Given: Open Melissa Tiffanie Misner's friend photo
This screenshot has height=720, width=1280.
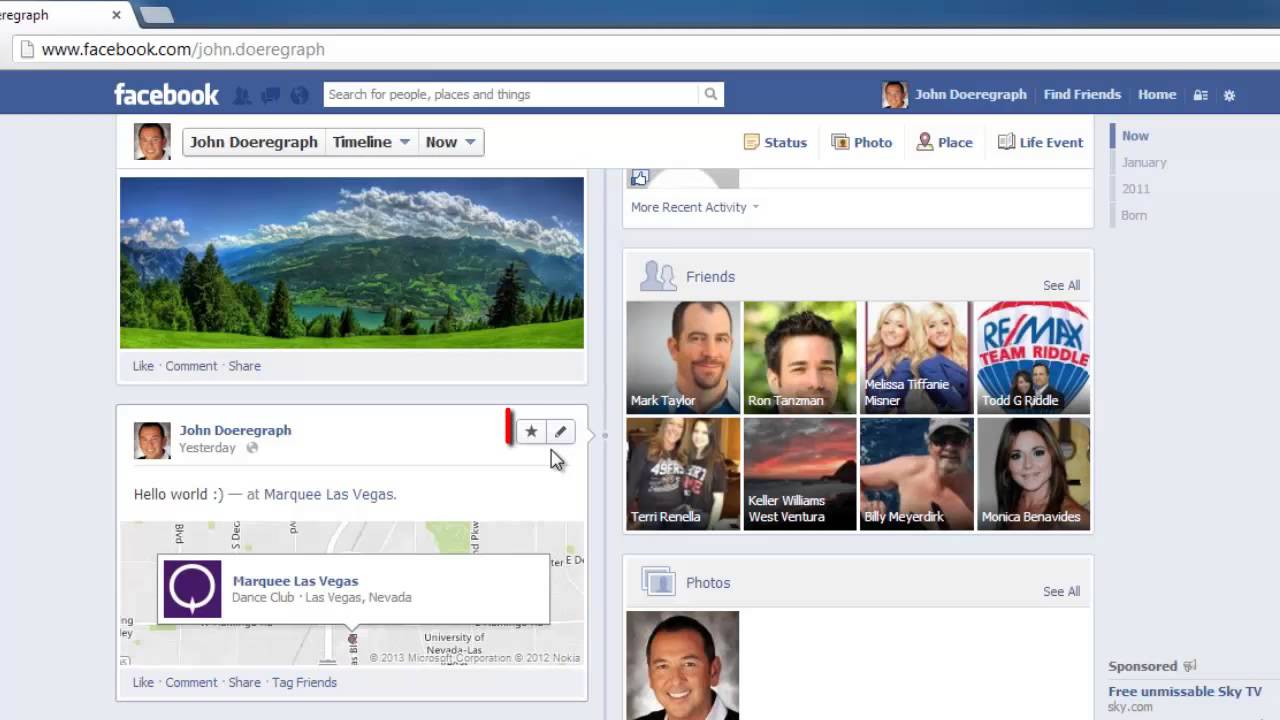Looking at the screenshot, I should pyautogui.click(x=916, y=357).
